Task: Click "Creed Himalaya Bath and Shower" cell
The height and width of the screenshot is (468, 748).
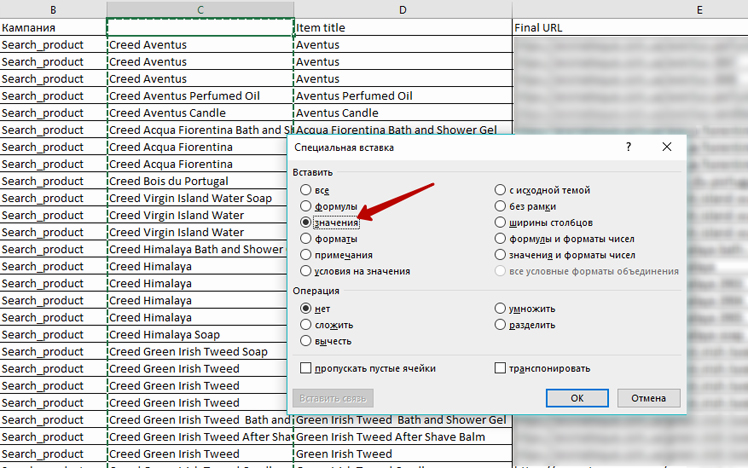Action: click(x=197, y=250)
